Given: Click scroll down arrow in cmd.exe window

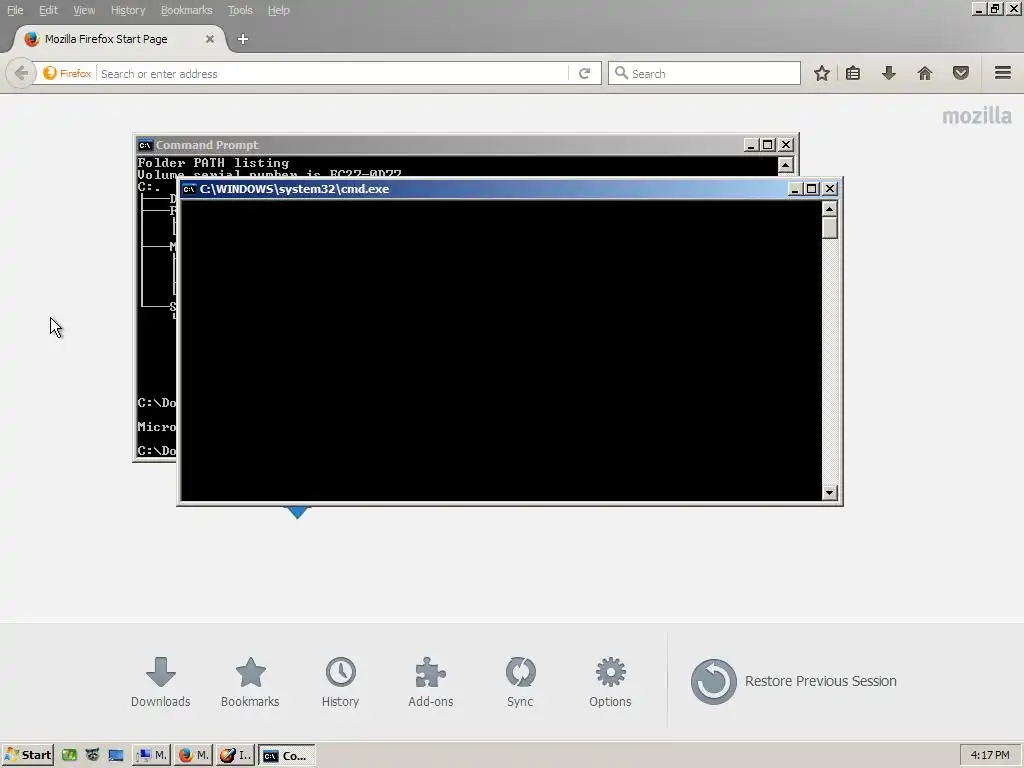Looking at the screenshot, I should (x=829, y=492).
